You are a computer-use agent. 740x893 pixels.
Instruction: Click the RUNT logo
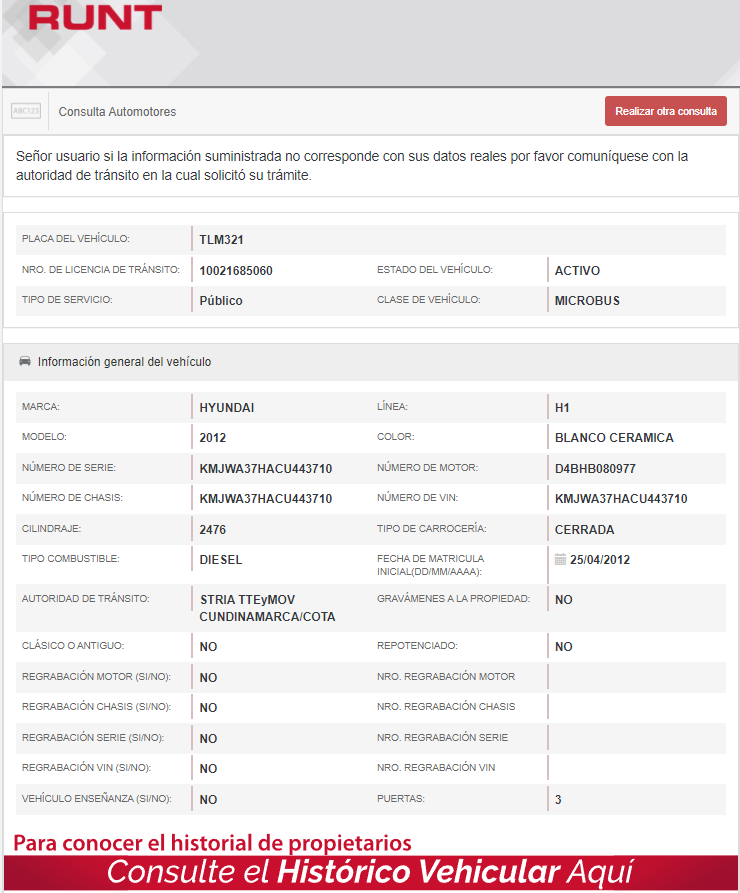click(95, 17)
